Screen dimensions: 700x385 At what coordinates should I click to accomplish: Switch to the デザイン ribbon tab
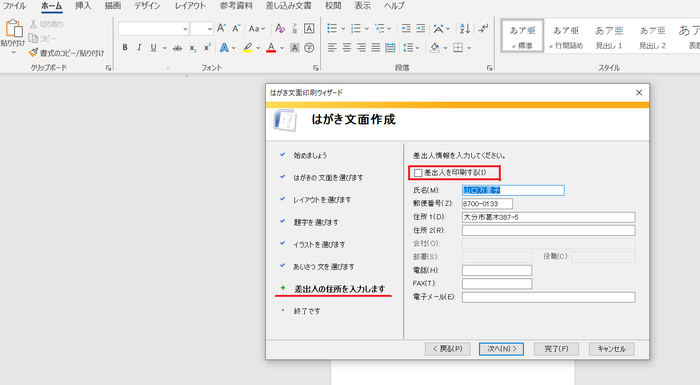147,6
